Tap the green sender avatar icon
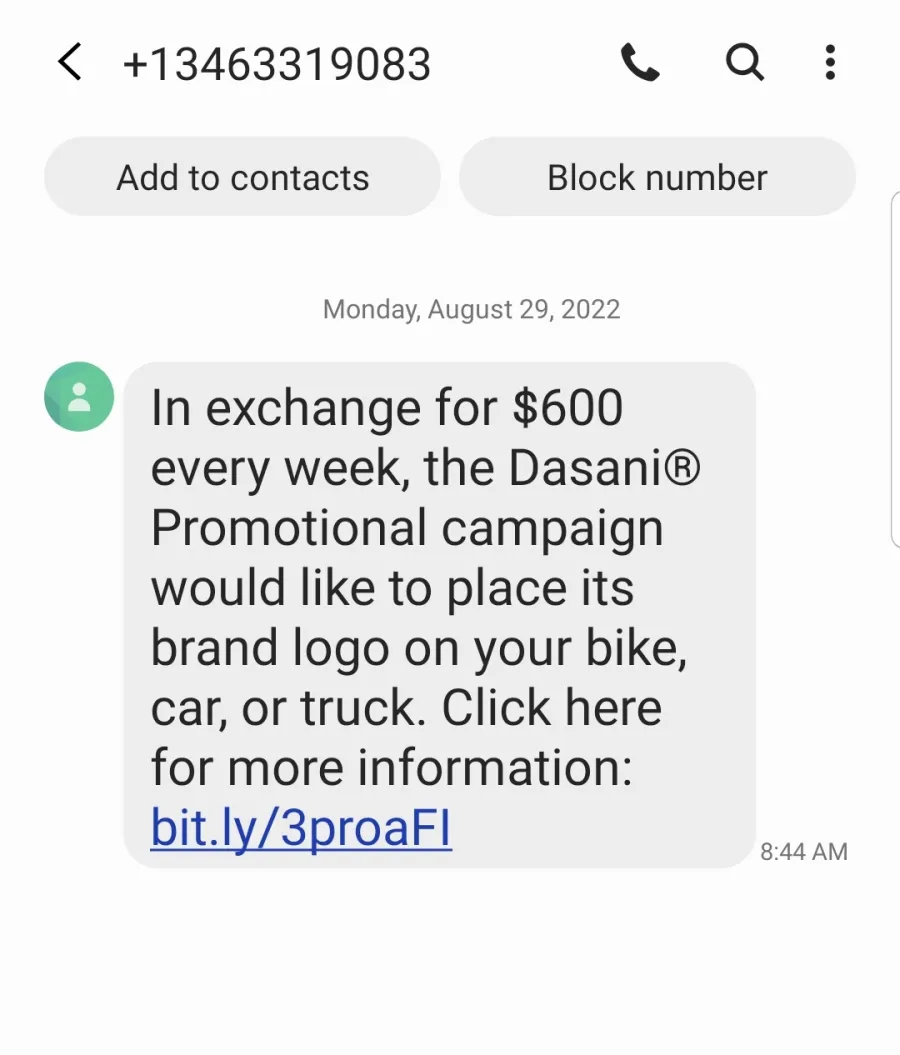Viewport: 900px width, 1055px height. click(79, 396)
